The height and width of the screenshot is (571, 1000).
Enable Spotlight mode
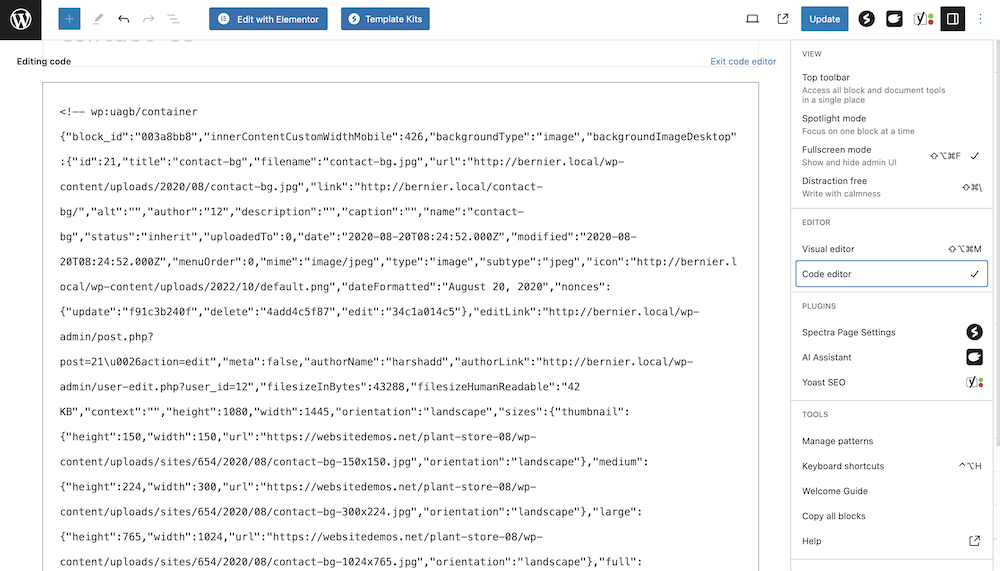pos(892,124)
